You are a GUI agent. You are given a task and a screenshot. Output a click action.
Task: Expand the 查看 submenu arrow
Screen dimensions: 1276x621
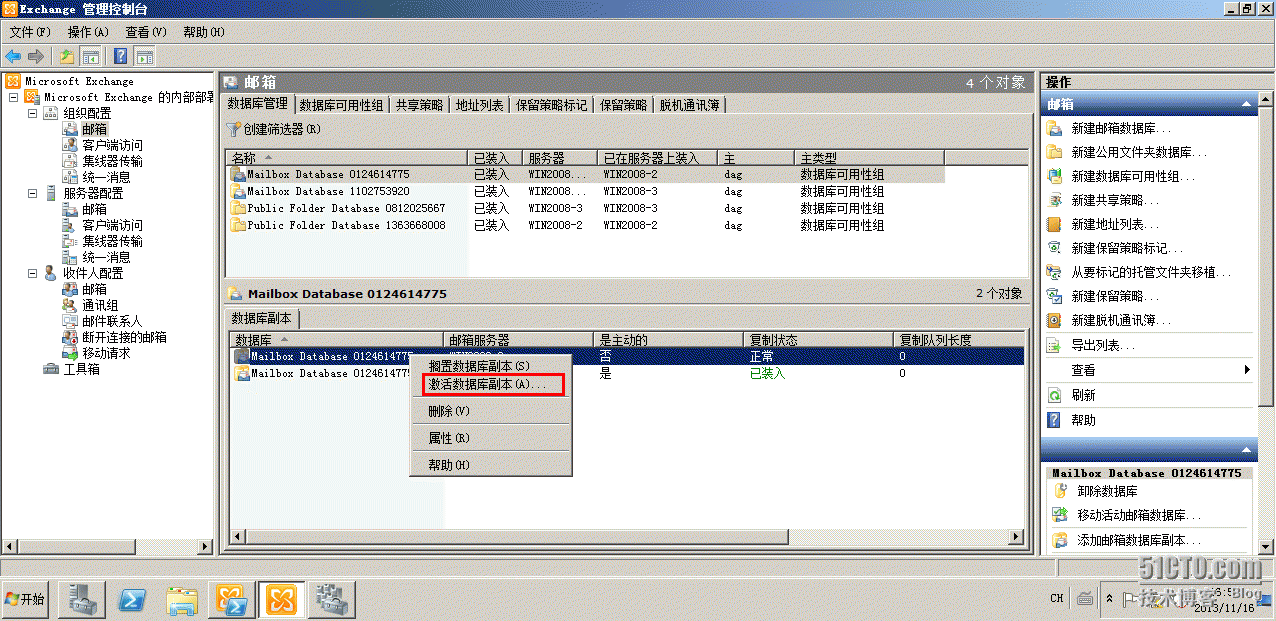pyautogui.click(x=1247, y=370)
